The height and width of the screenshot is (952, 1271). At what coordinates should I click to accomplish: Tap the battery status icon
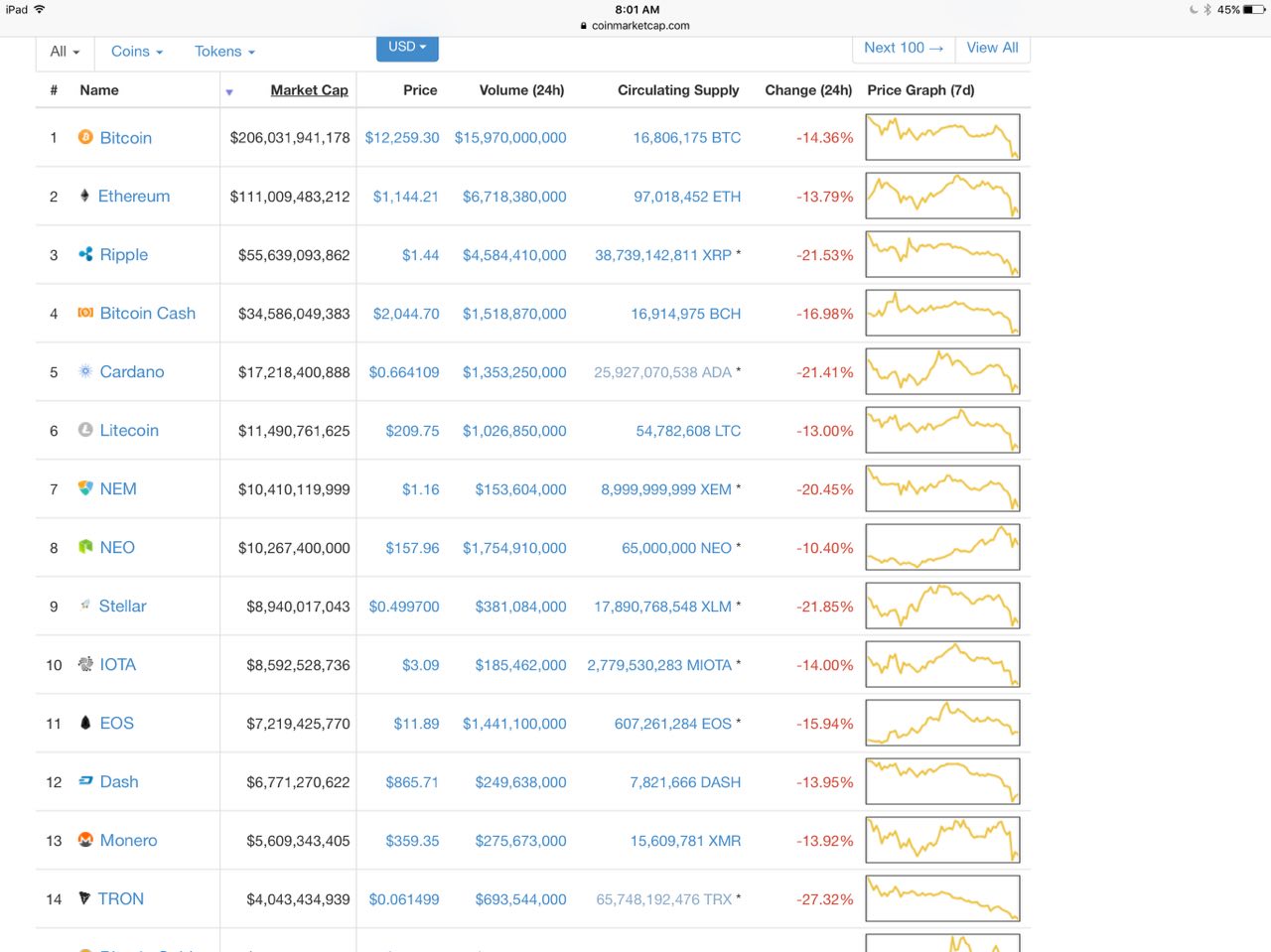(1254, 10)
